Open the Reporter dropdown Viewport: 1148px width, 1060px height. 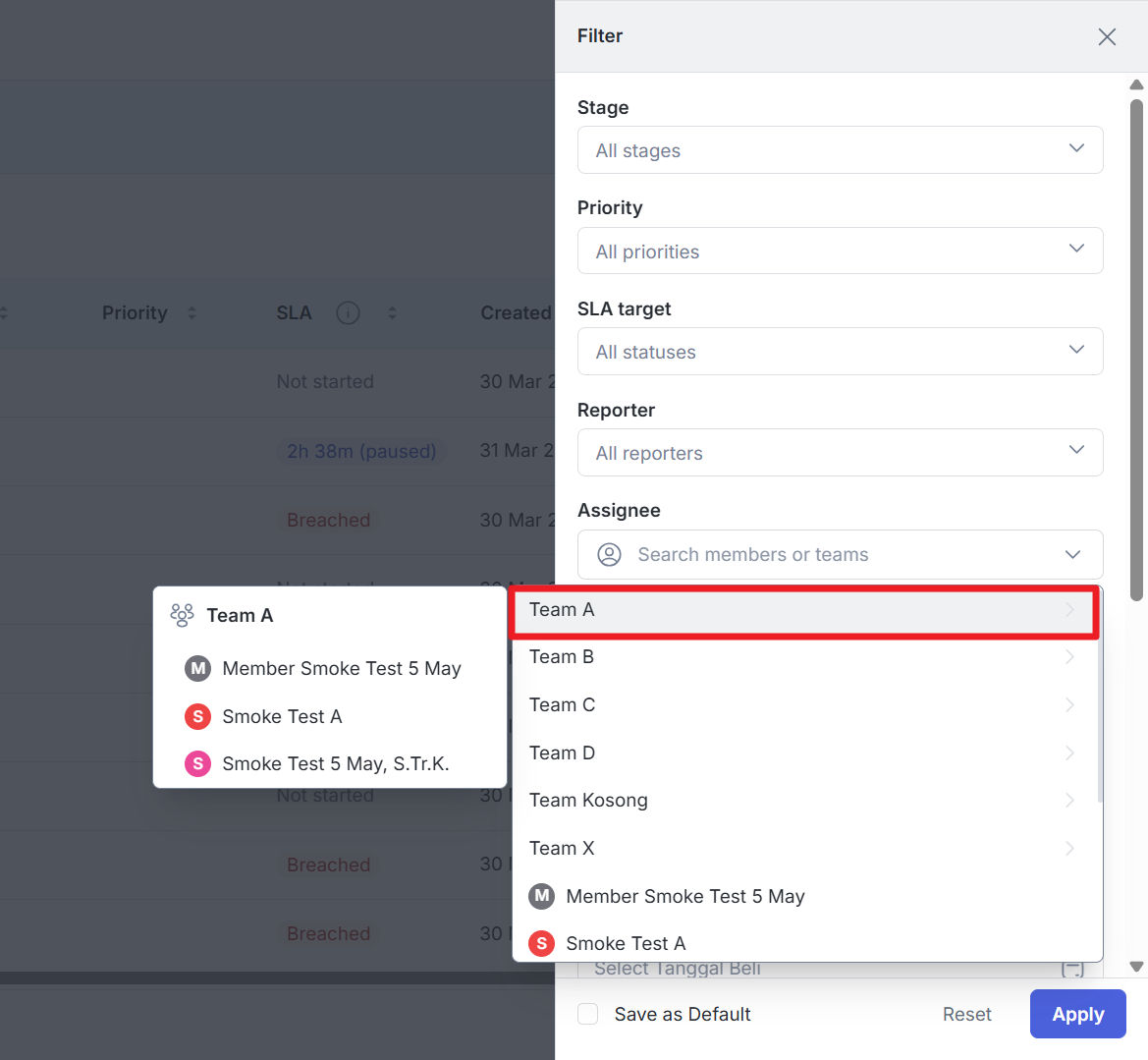click(x=840, y=453)
